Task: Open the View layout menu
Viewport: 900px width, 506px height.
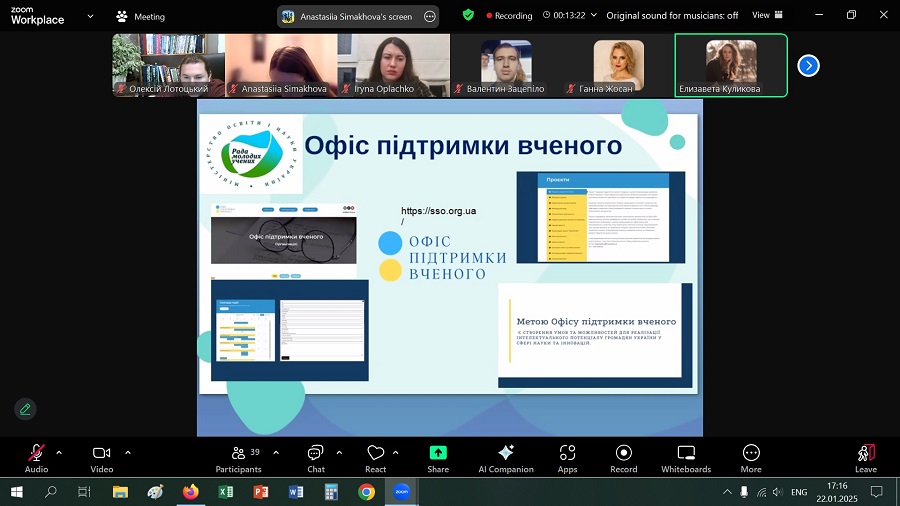Action: point(766,16)
